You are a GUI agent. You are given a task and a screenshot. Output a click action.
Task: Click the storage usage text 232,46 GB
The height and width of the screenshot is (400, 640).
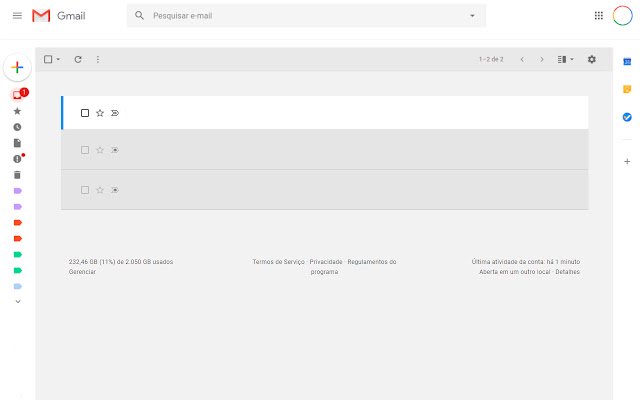tap(121, 262)
